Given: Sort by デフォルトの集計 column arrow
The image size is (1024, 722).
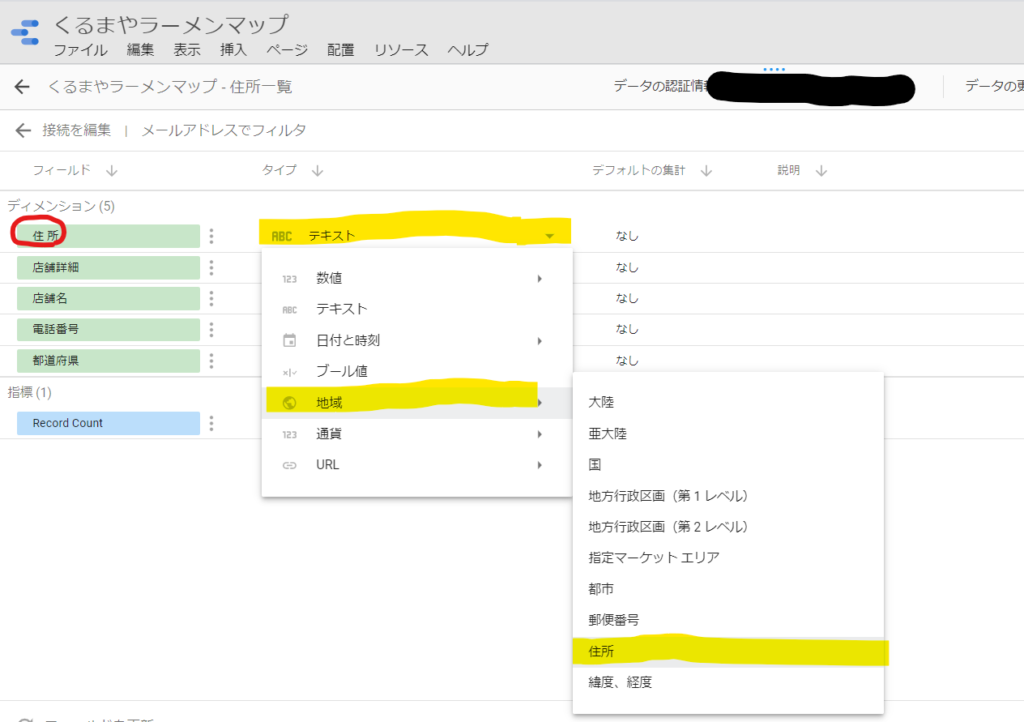Looking at the screenshot, I should pos(706,171).
